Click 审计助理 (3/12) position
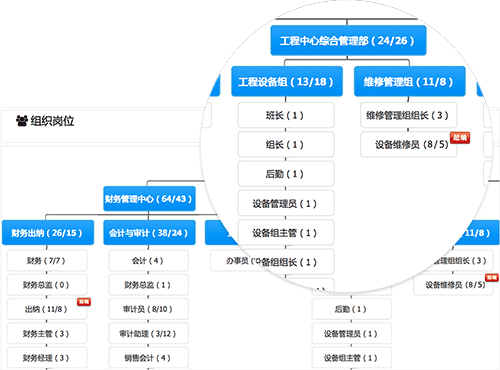 148,333
